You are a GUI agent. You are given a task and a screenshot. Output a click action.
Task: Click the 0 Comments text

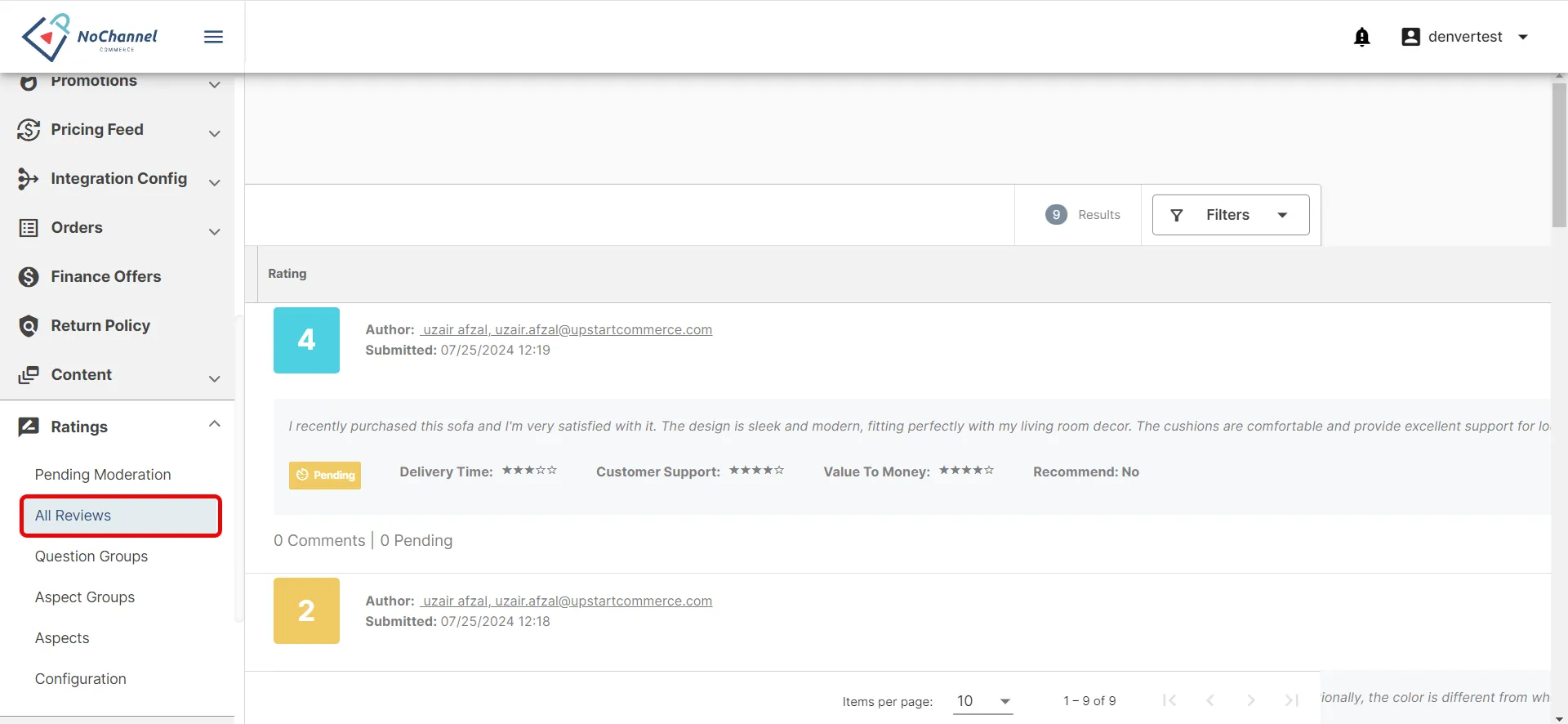click(x=319, y=540)
